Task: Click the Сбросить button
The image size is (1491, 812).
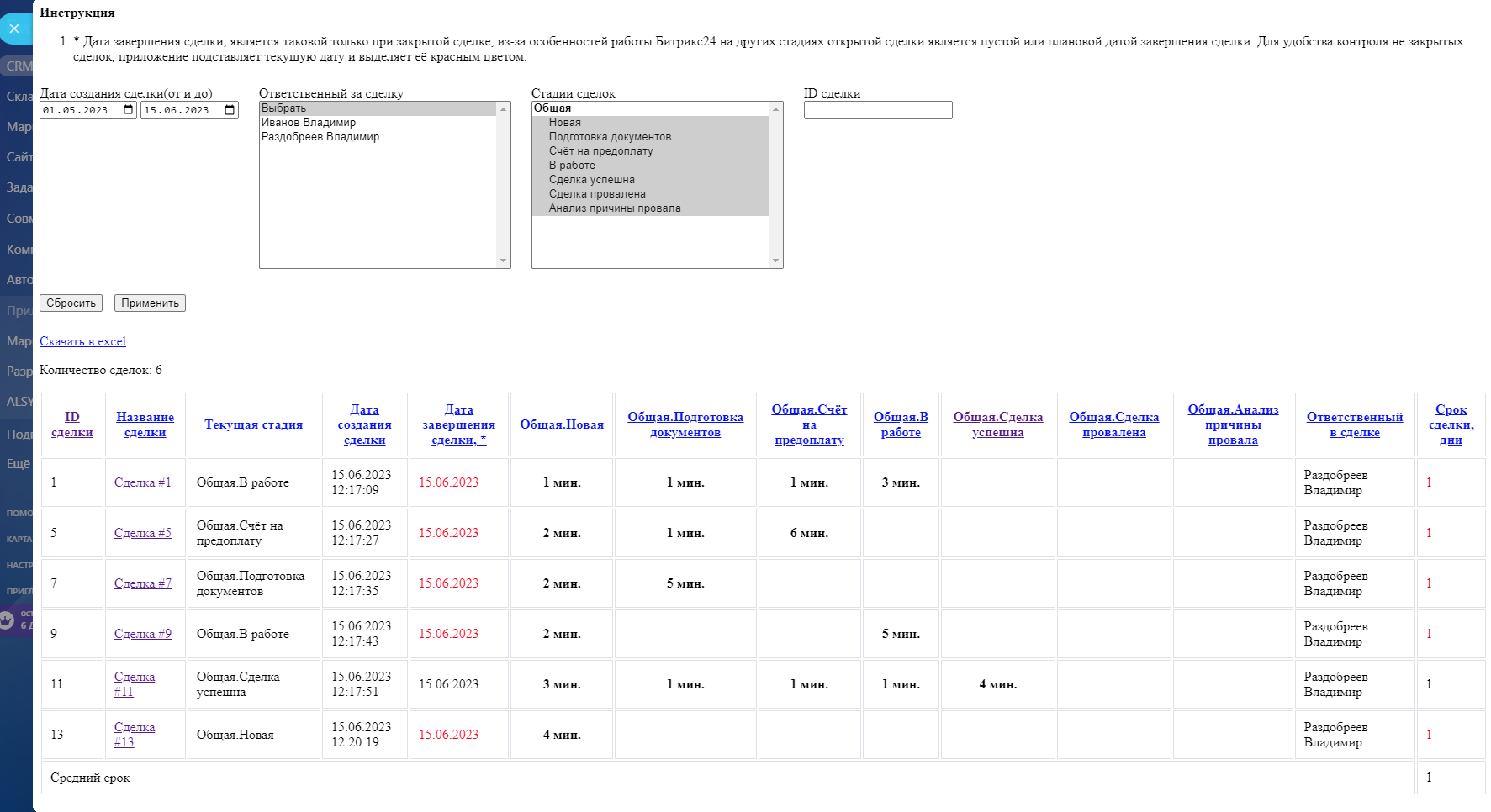Action: tap(71, 303)
